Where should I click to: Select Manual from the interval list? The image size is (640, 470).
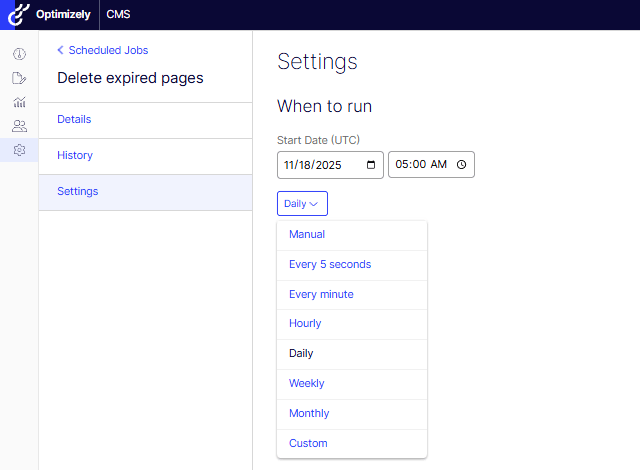coord(307,235)
